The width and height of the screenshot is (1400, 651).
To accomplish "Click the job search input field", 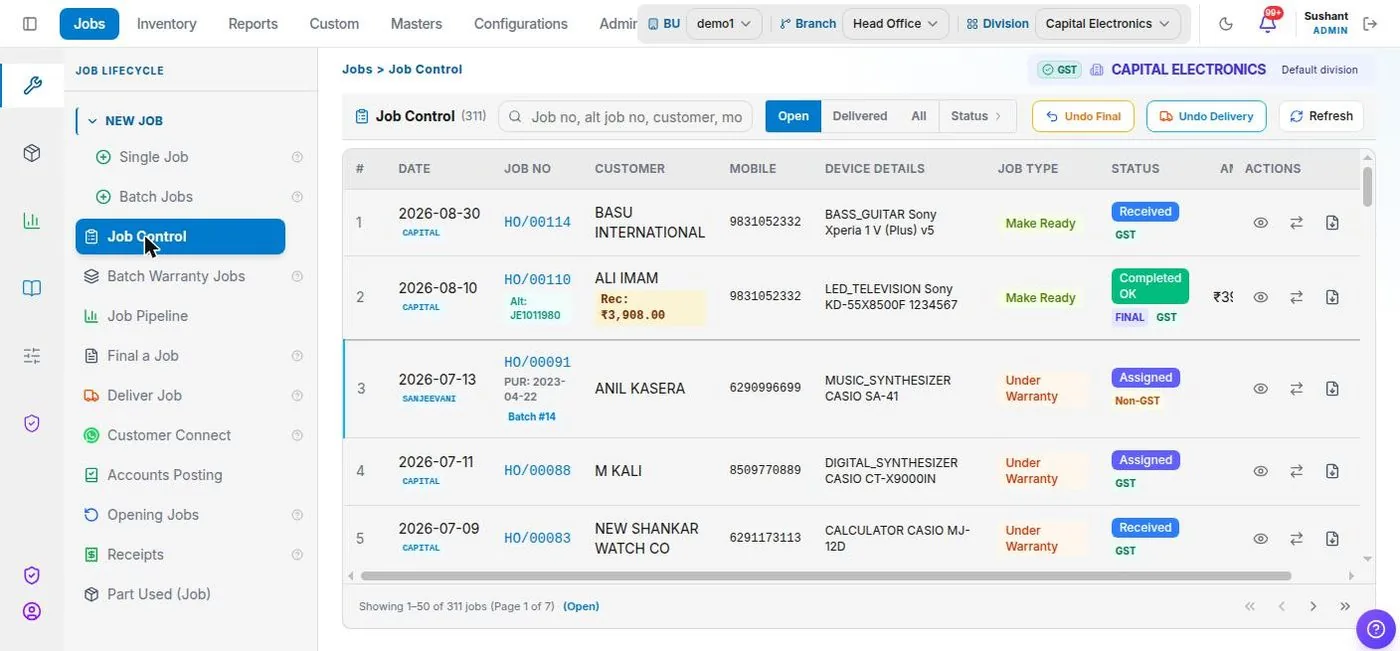I will (x=626, y=116).
